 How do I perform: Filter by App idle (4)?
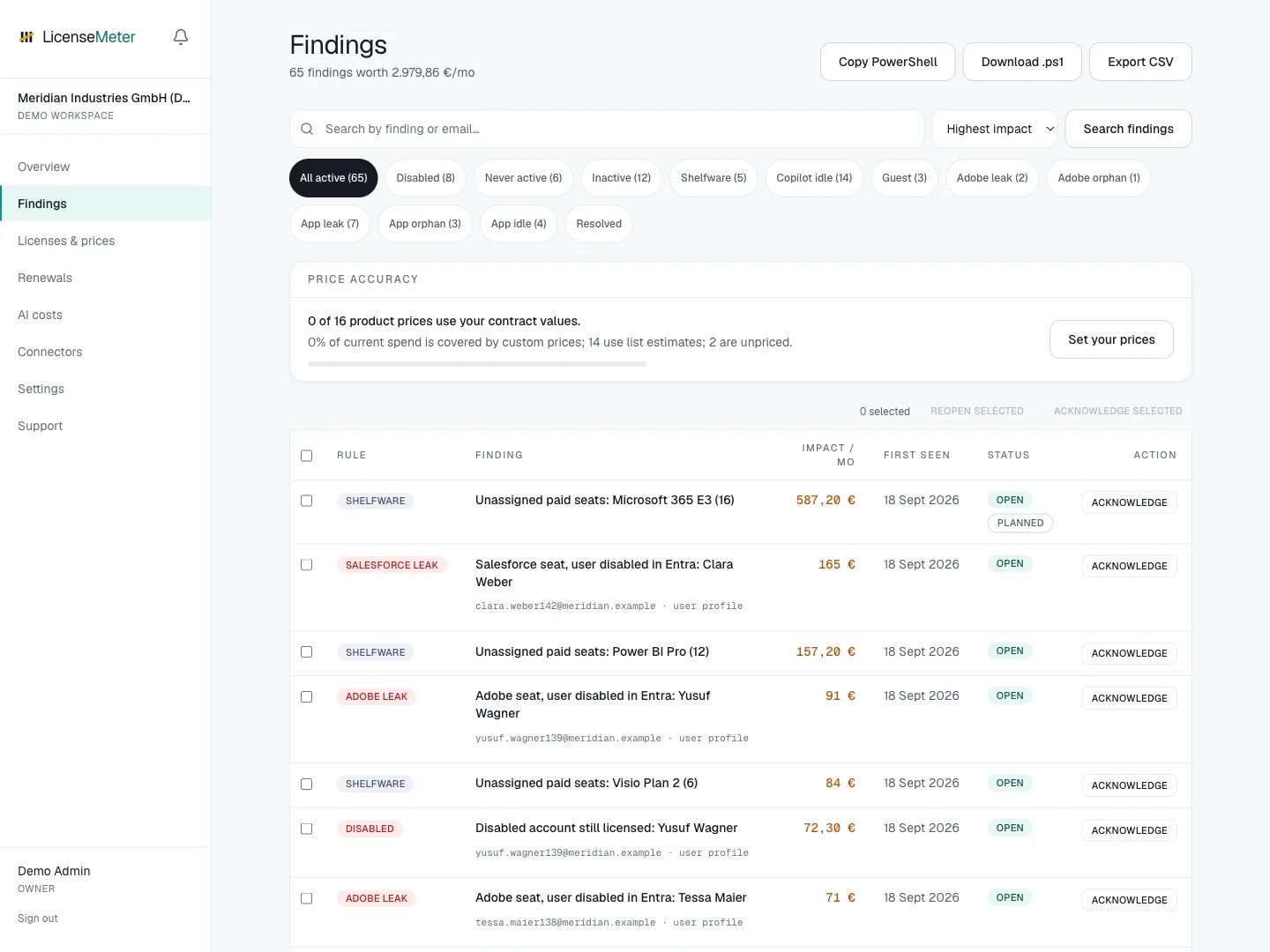(x=519, y=224)
